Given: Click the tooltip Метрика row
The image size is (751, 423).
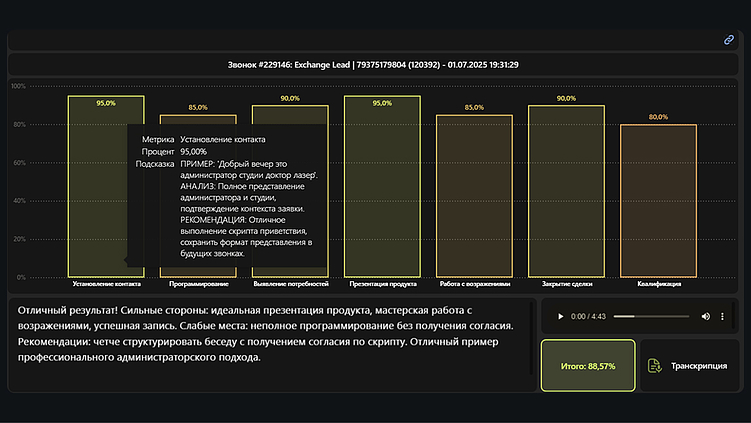Looking at the screenshot, I should [x=204, y=139].
